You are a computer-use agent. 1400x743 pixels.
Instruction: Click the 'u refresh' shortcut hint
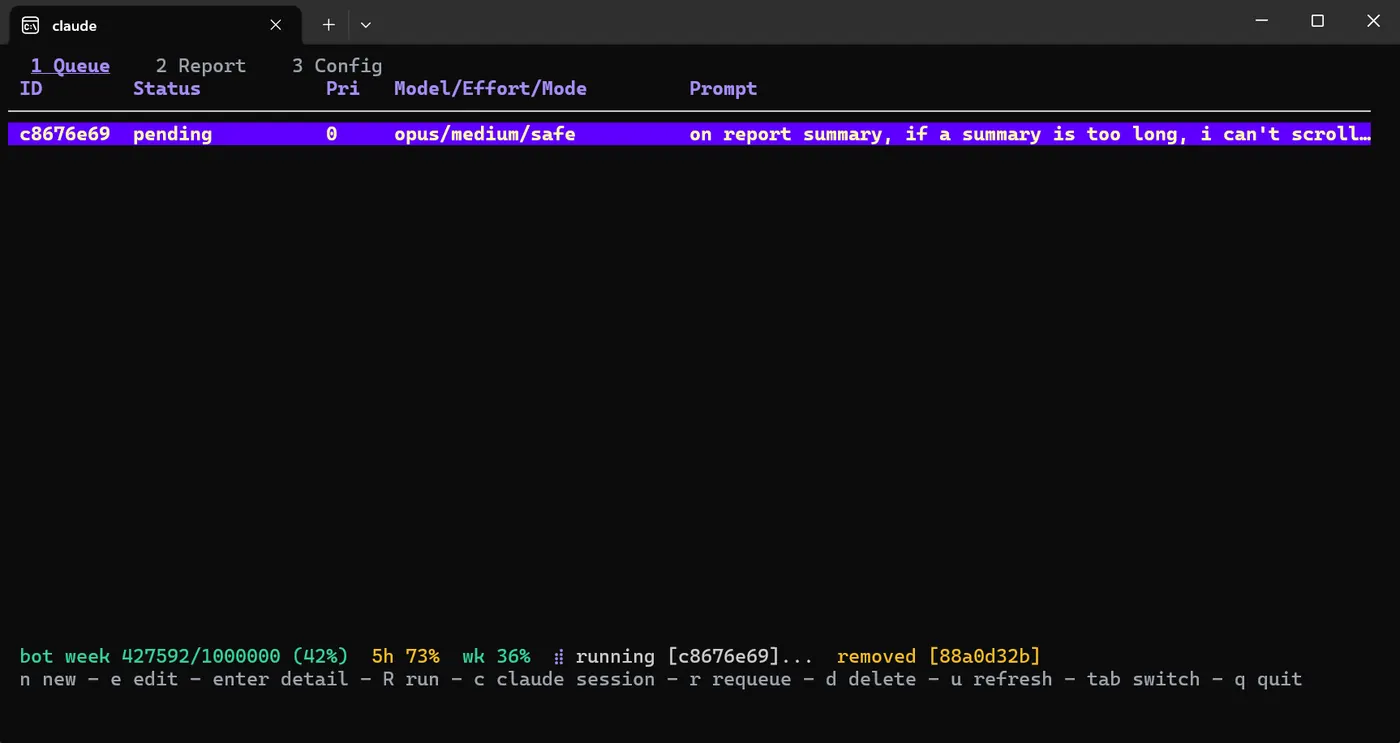(1000, 679)
